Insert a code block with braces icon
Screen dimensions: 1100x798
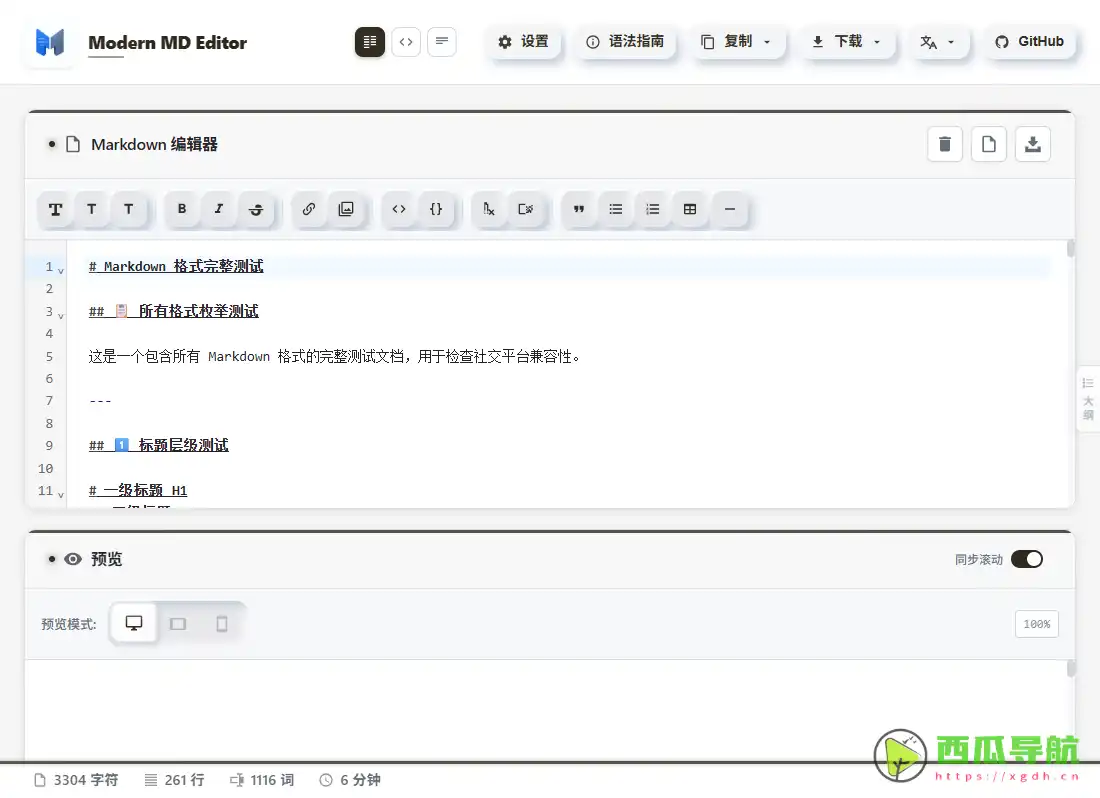(x=436, y=209)
